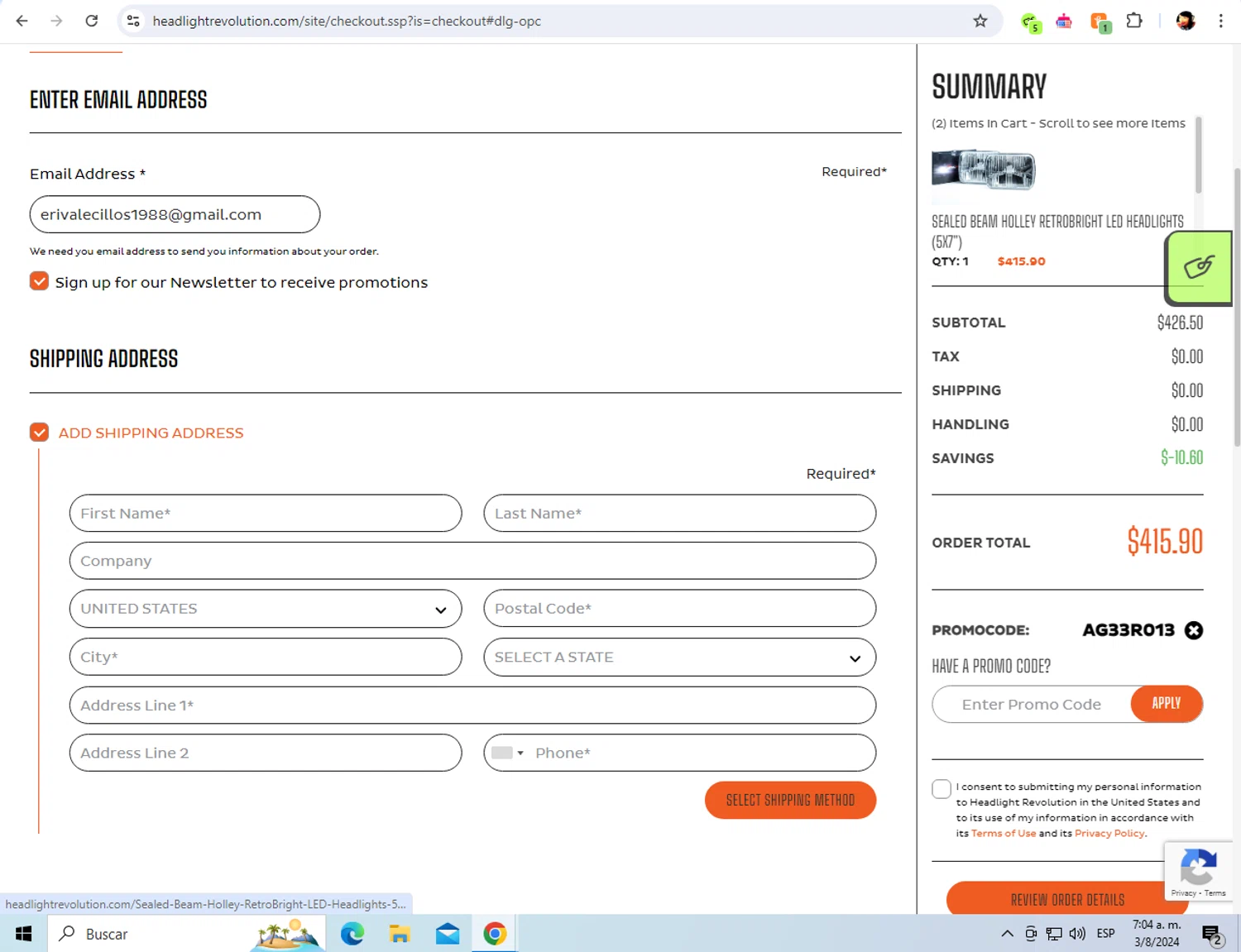Click the taskbar island search highlight
Viewport: 1241px width, 952px height.
(x=287, y=934)
